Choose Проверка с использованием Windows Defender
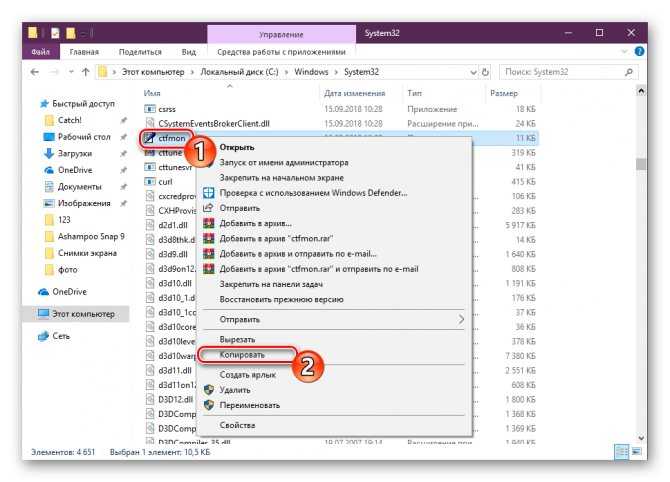Viewport: 670px width, 482px height. tap(313, 193)
